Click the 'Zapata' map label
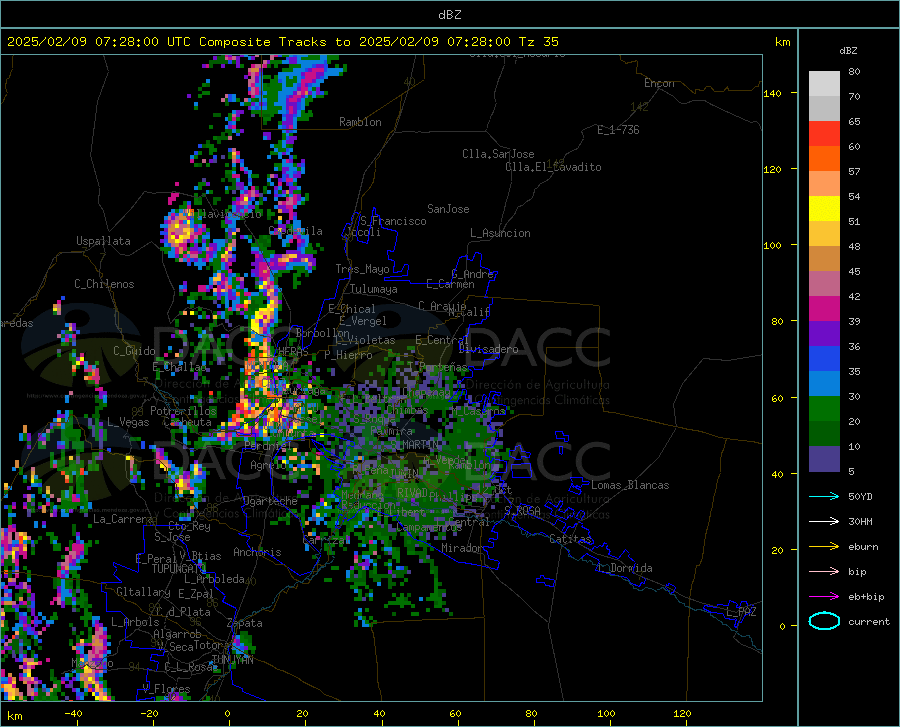Viewport: 900px width, 727px height. 245,623
